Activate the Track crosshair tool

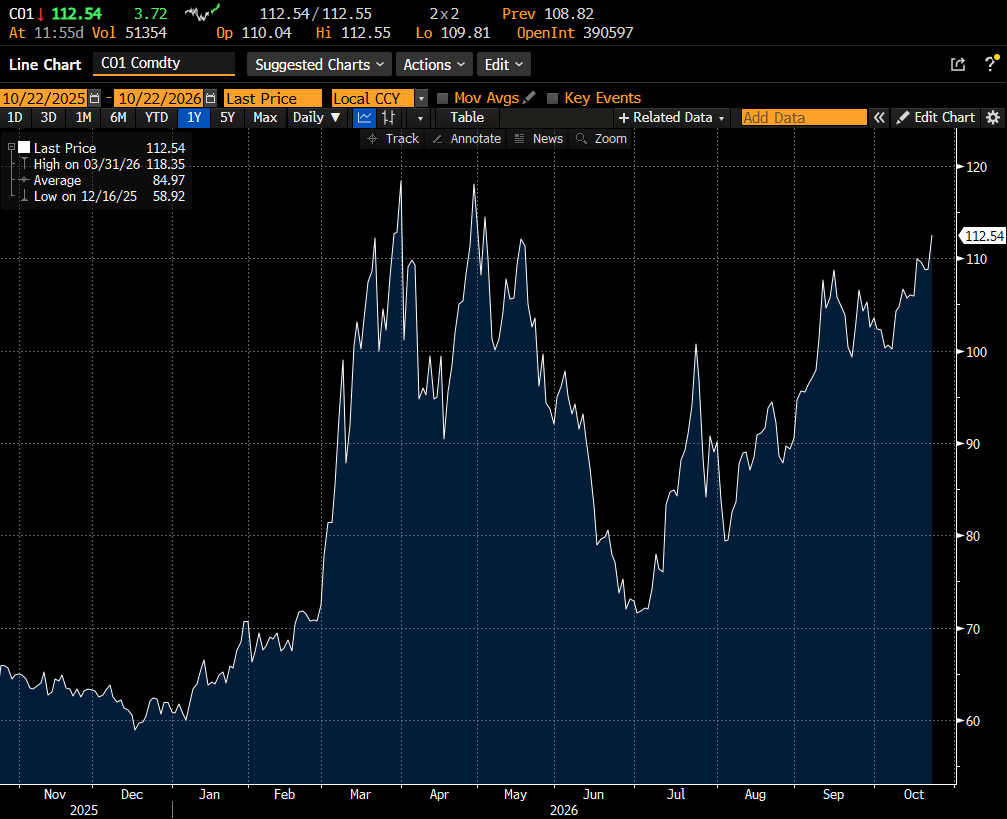[x=392, y=139]
